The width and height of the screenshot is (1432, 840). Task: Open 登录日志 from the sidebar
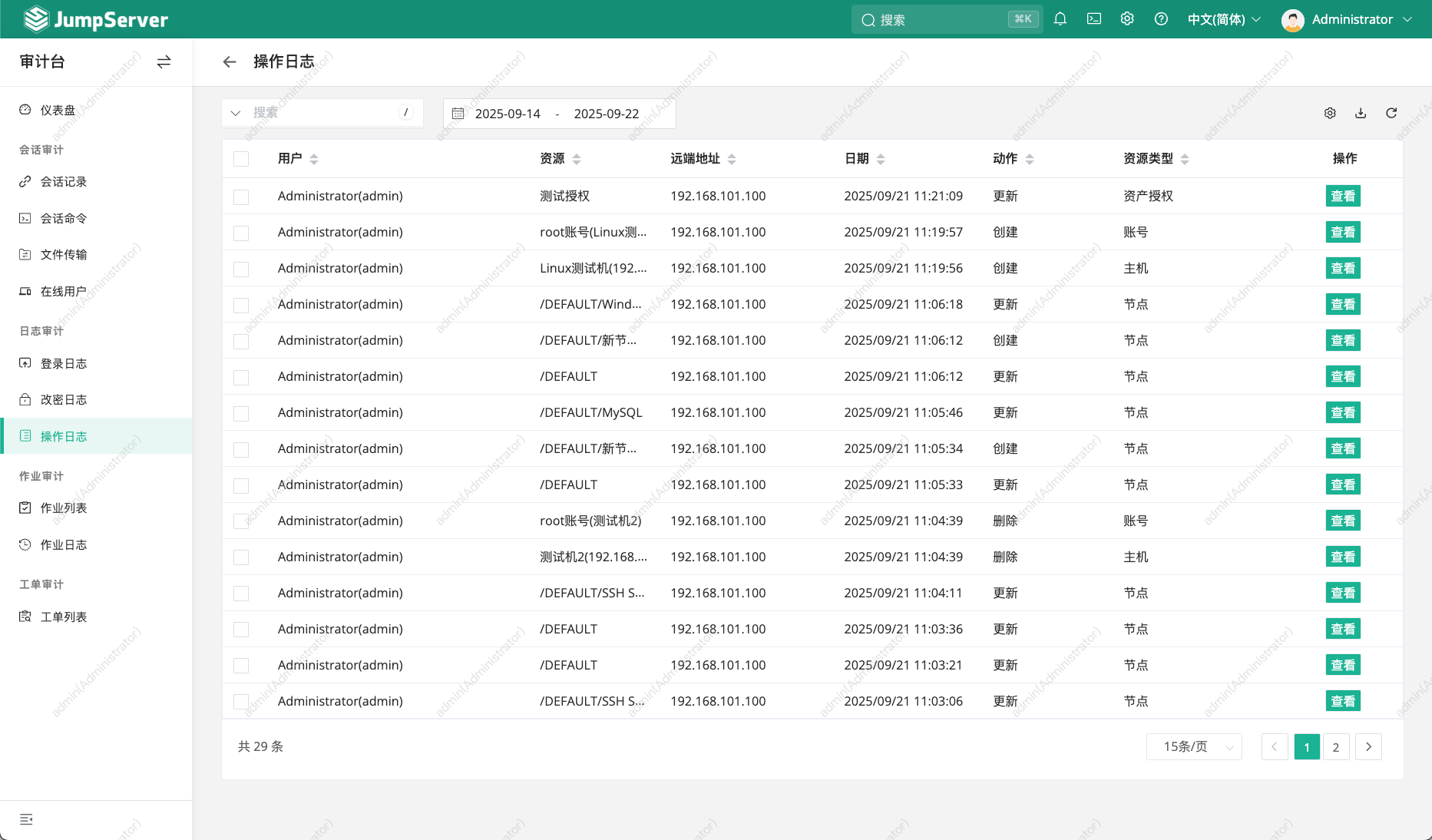64,363
